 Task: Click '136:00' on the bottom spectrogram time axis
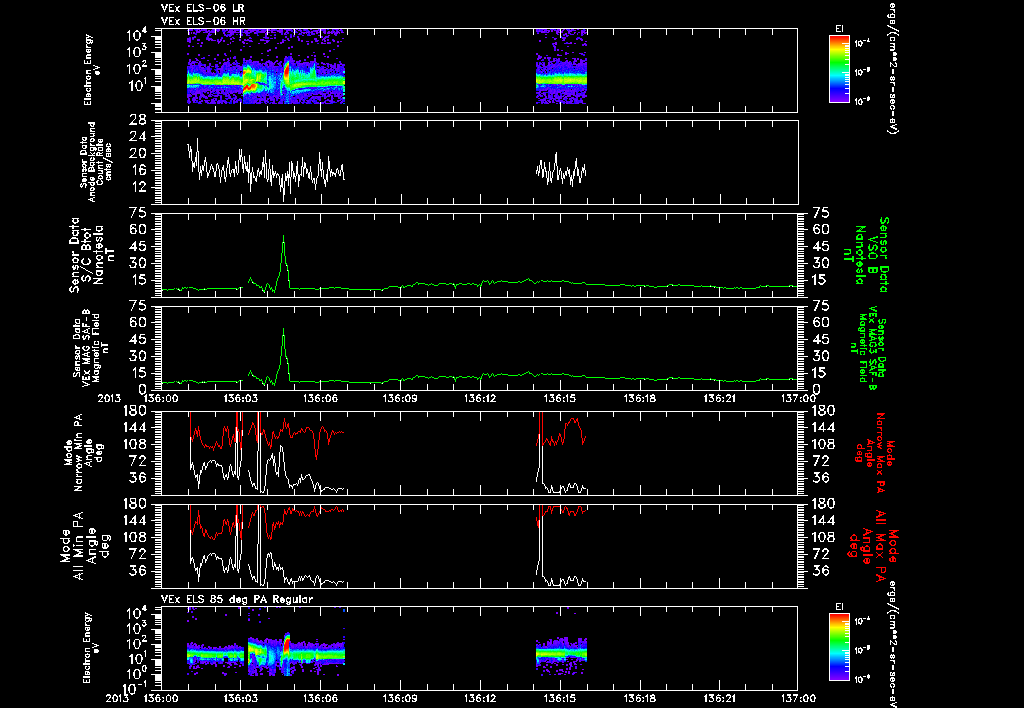point(161,698)
